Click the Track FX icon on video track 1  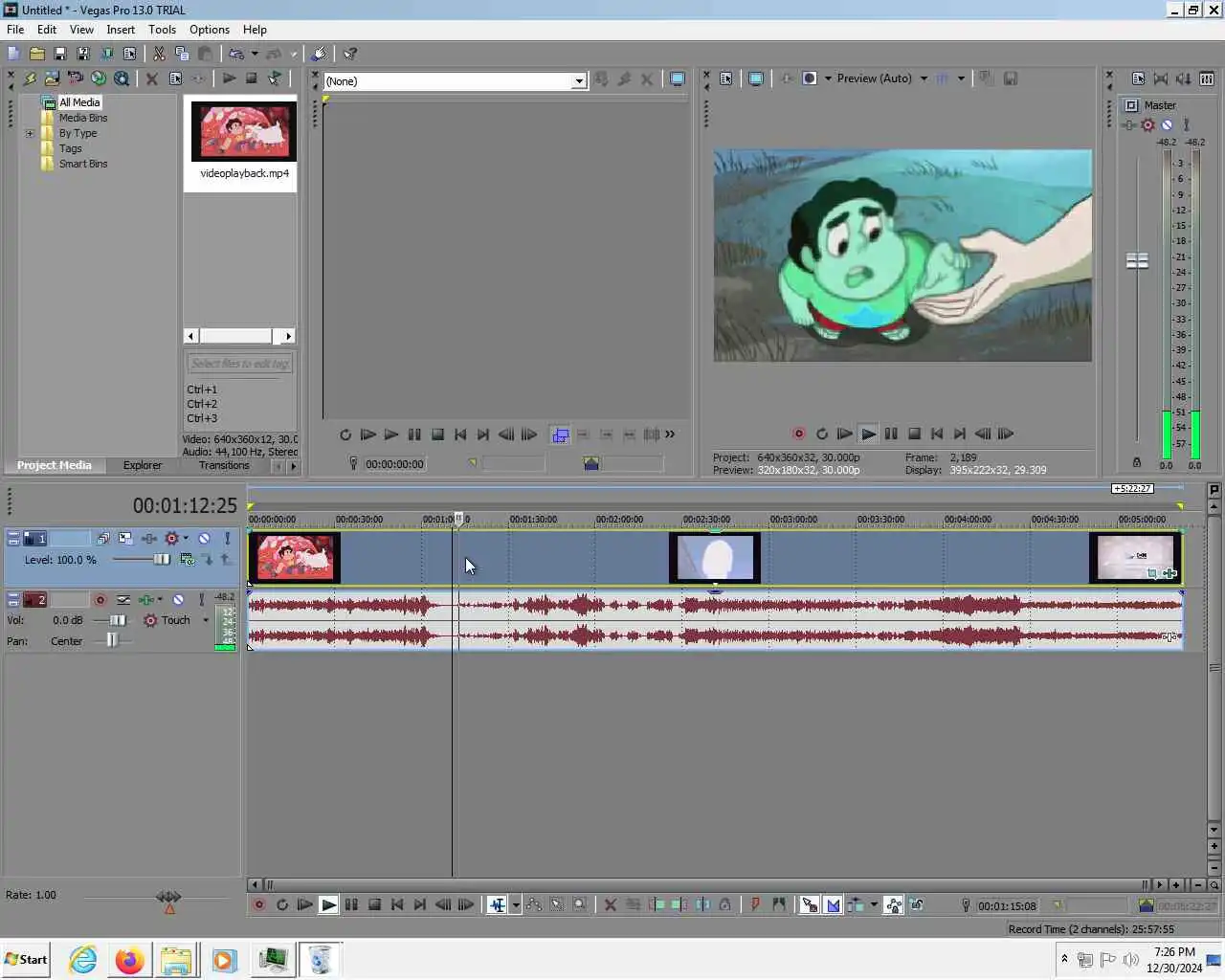pyautogui.click(x=149, y=538)
